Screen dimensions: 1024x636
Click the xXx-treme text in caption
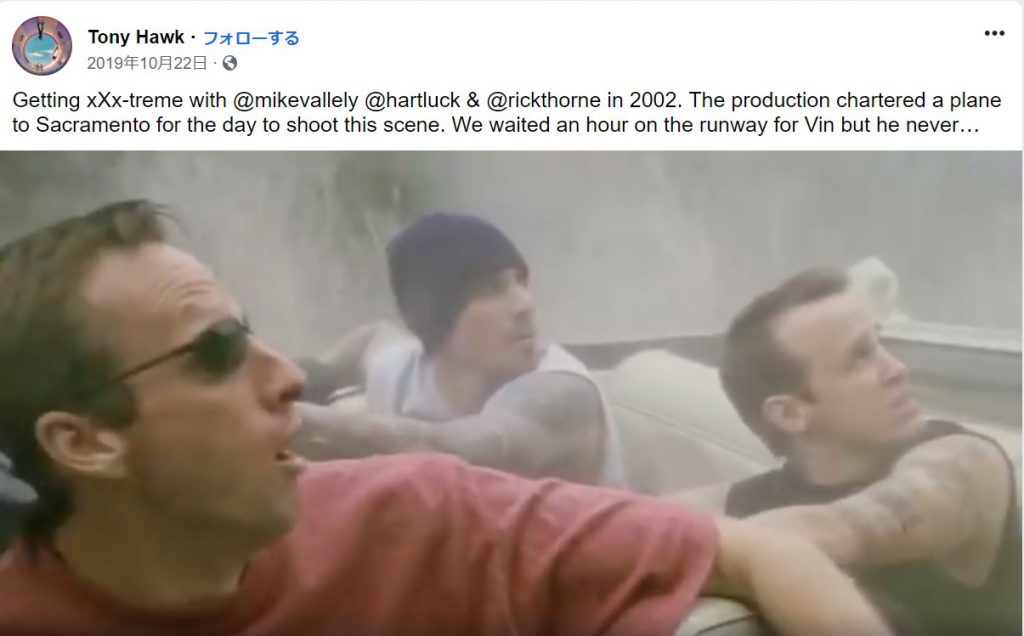[x=135, y=100]
